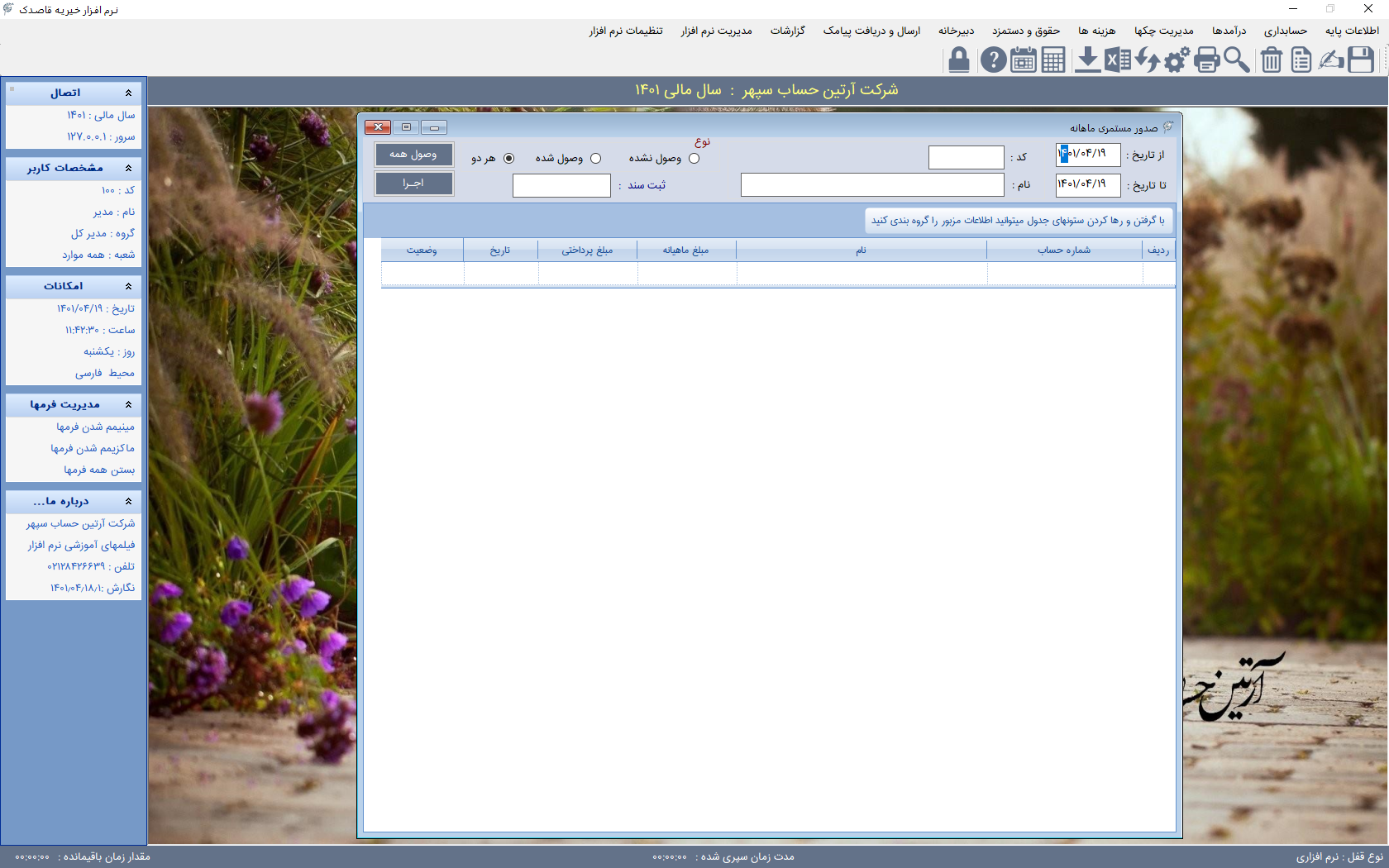Click the floppy disk save icon
This screenshot has height=868, width=1389.
(1361, 60)
